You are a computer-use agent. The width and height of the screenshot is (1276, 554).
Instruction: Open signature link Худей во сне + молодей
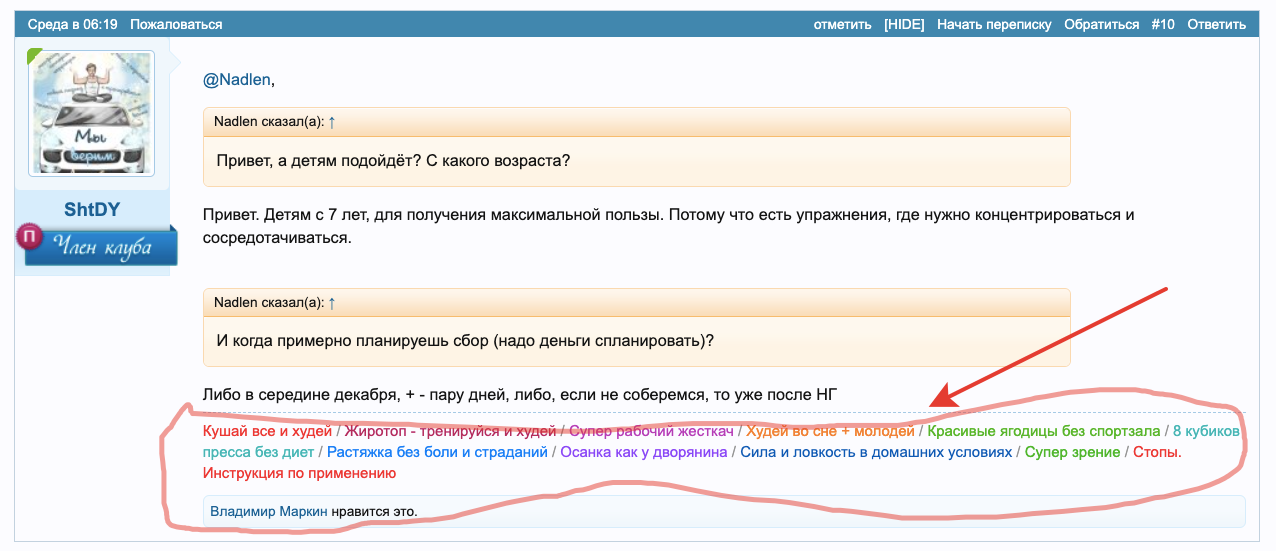(830, 431)
